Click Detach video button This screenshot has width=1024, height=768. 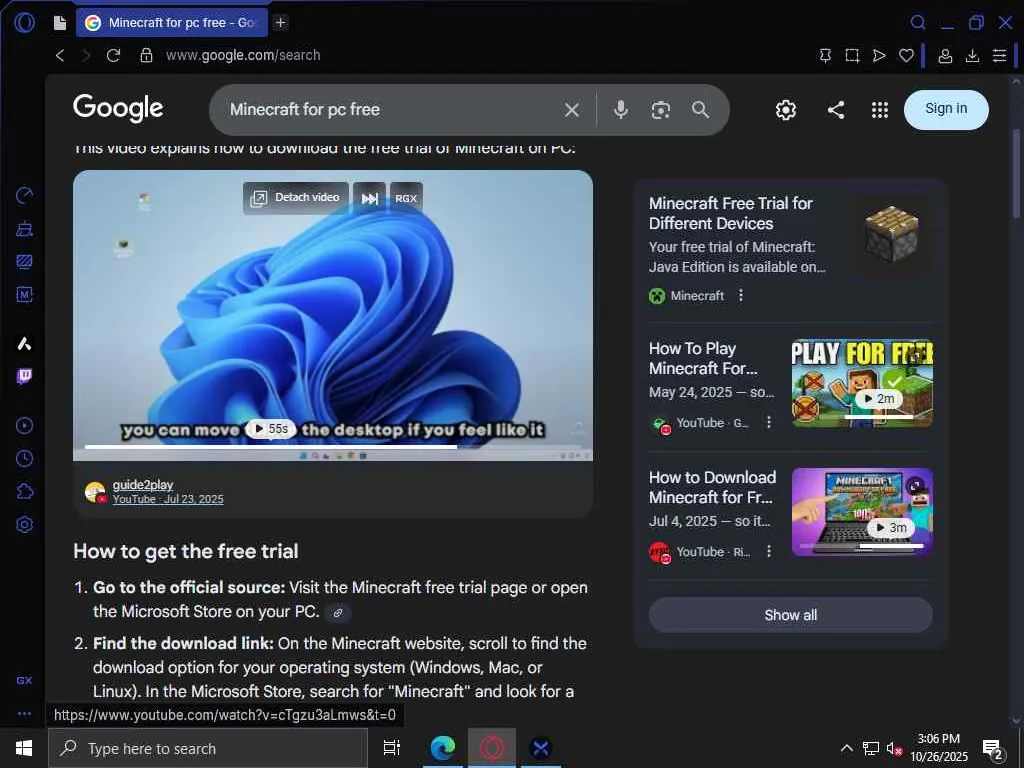pos(295,198)
